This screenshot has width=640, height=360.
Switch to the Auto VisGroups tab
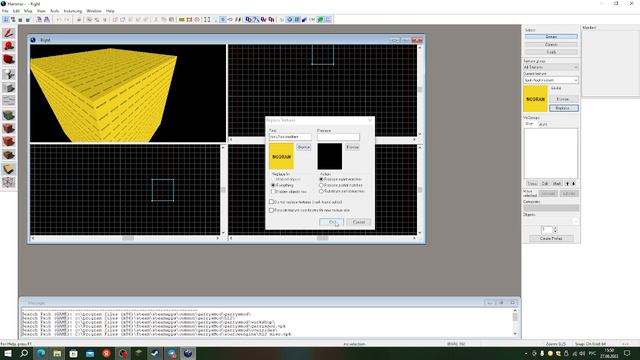click(543, 124)
